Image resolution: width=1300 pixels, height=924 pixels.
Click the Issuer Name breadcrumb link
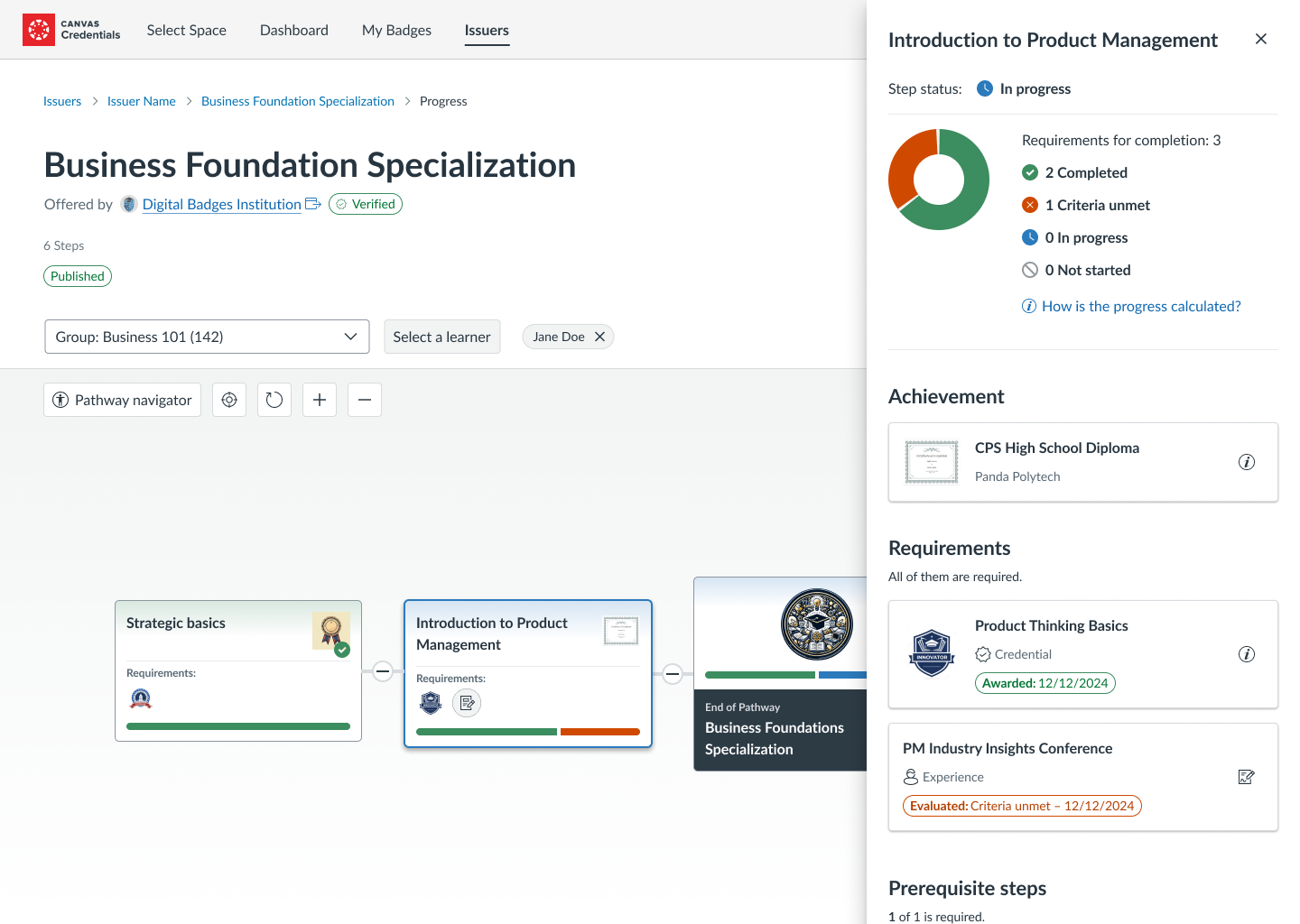coord(142,101)
